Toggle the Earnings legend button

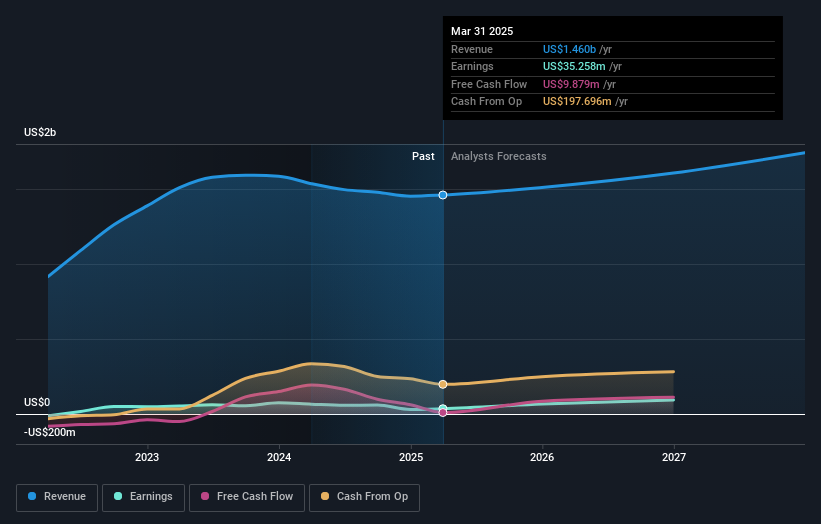click(143, 497)
